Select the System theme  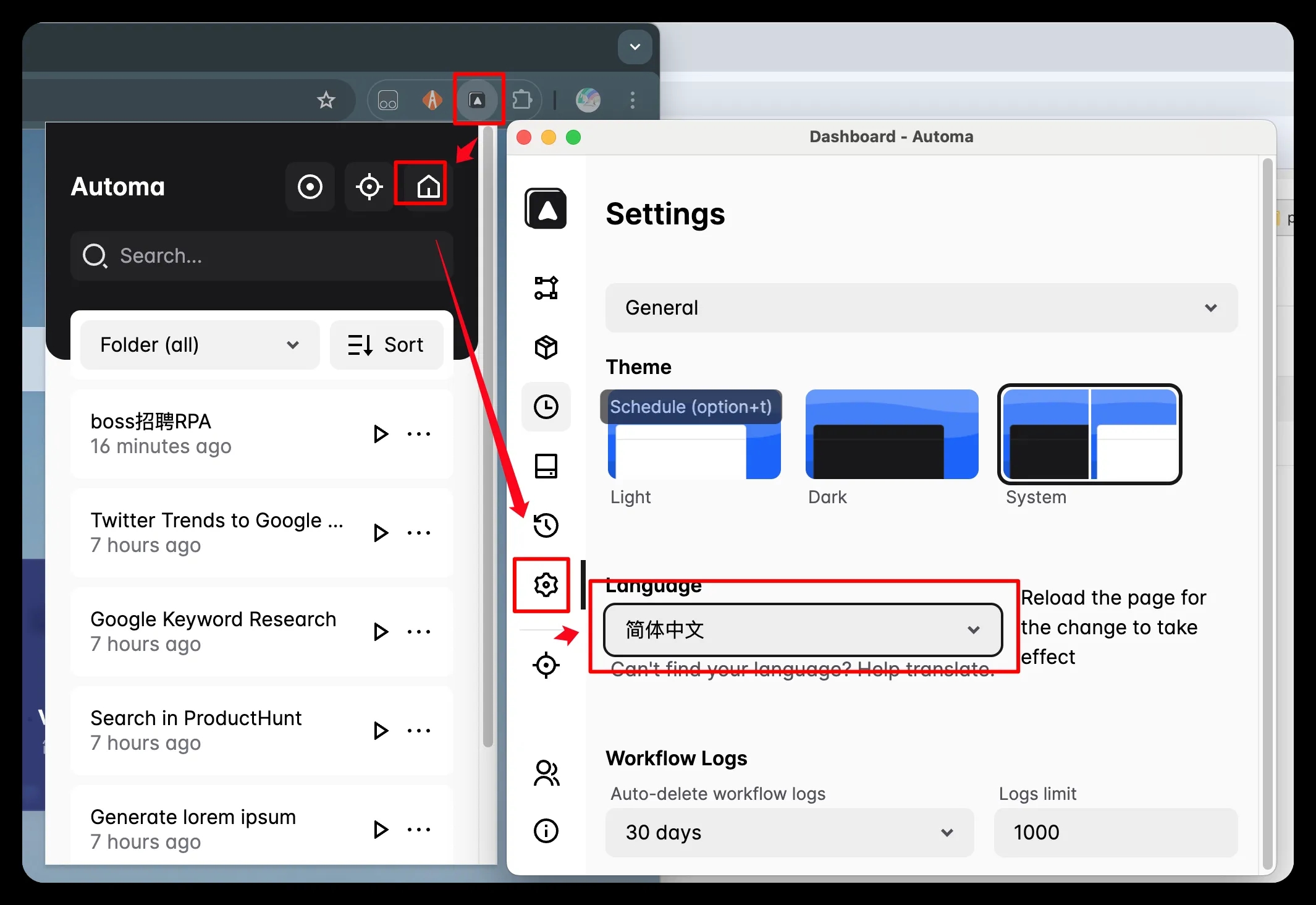click(x=1089, y=435)
